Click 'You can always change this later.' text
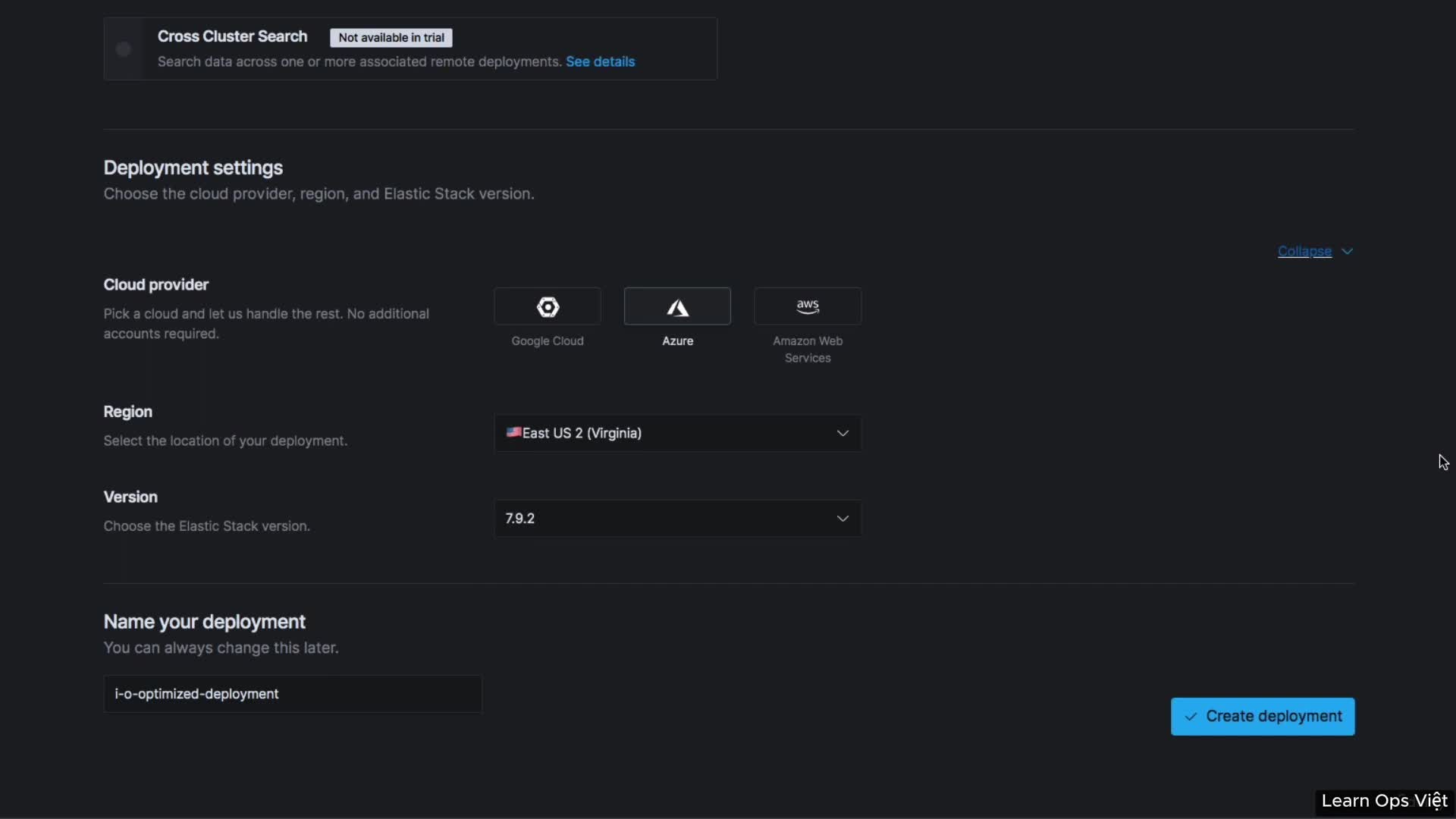The height and width of the screenshot is (819, 1456). [x=221, y=648]
